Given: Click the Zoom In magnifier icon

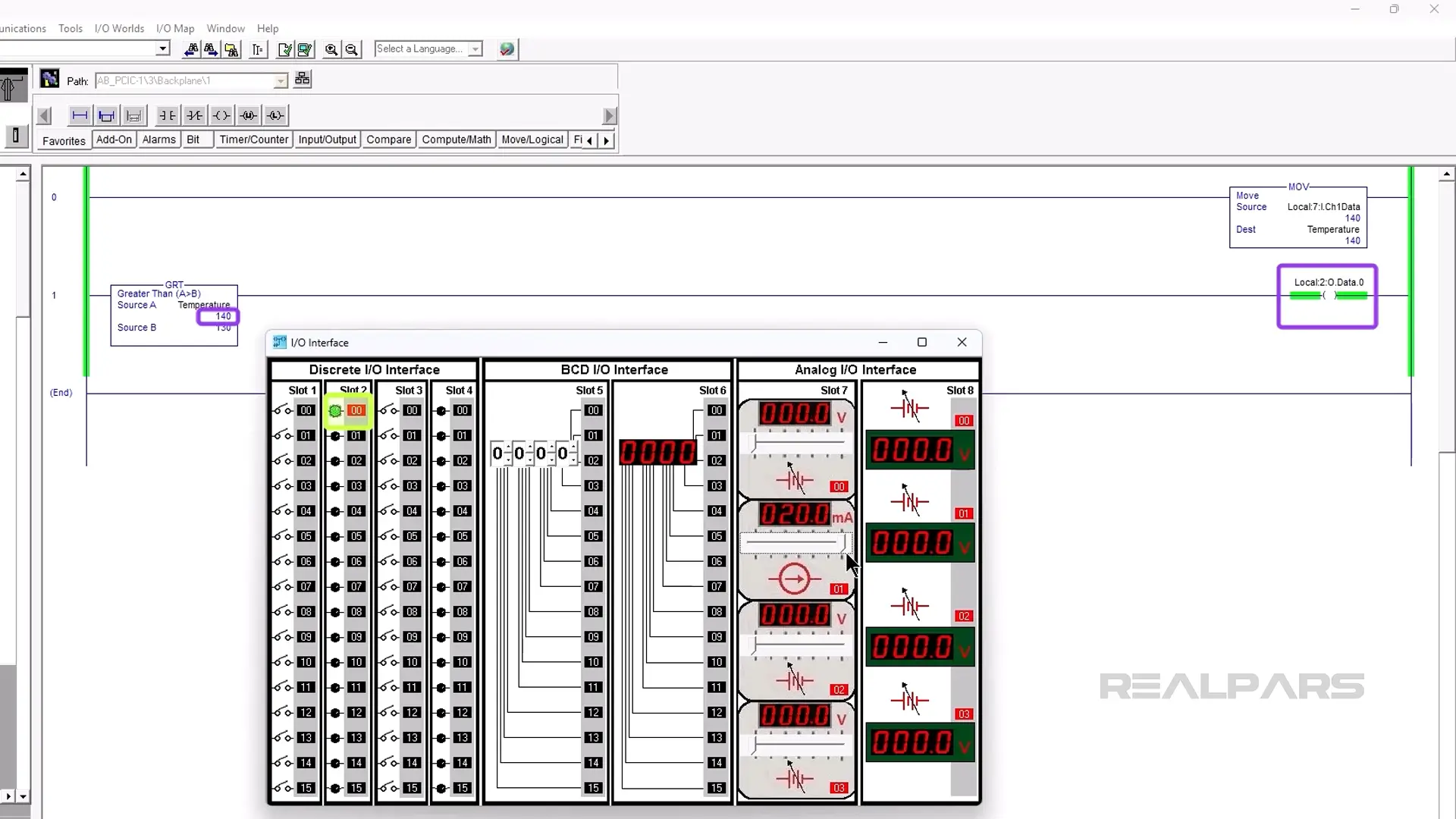Looking at the screenshot, I should click(331, 49).
